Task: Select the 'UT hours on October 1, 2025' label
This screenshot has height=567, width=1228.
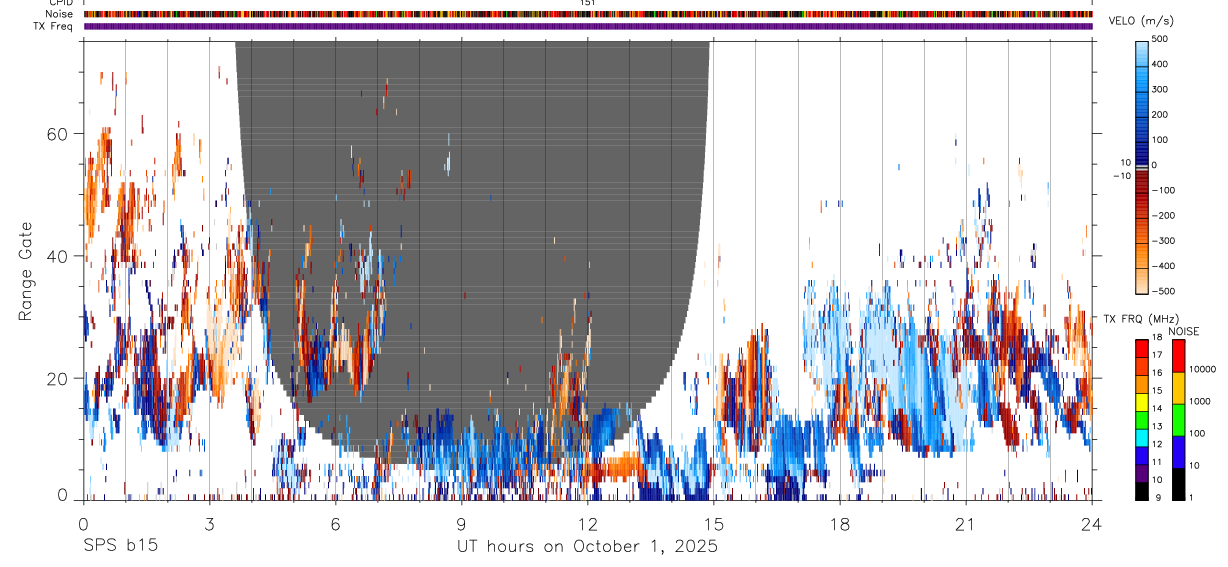Action: [588, 546]
